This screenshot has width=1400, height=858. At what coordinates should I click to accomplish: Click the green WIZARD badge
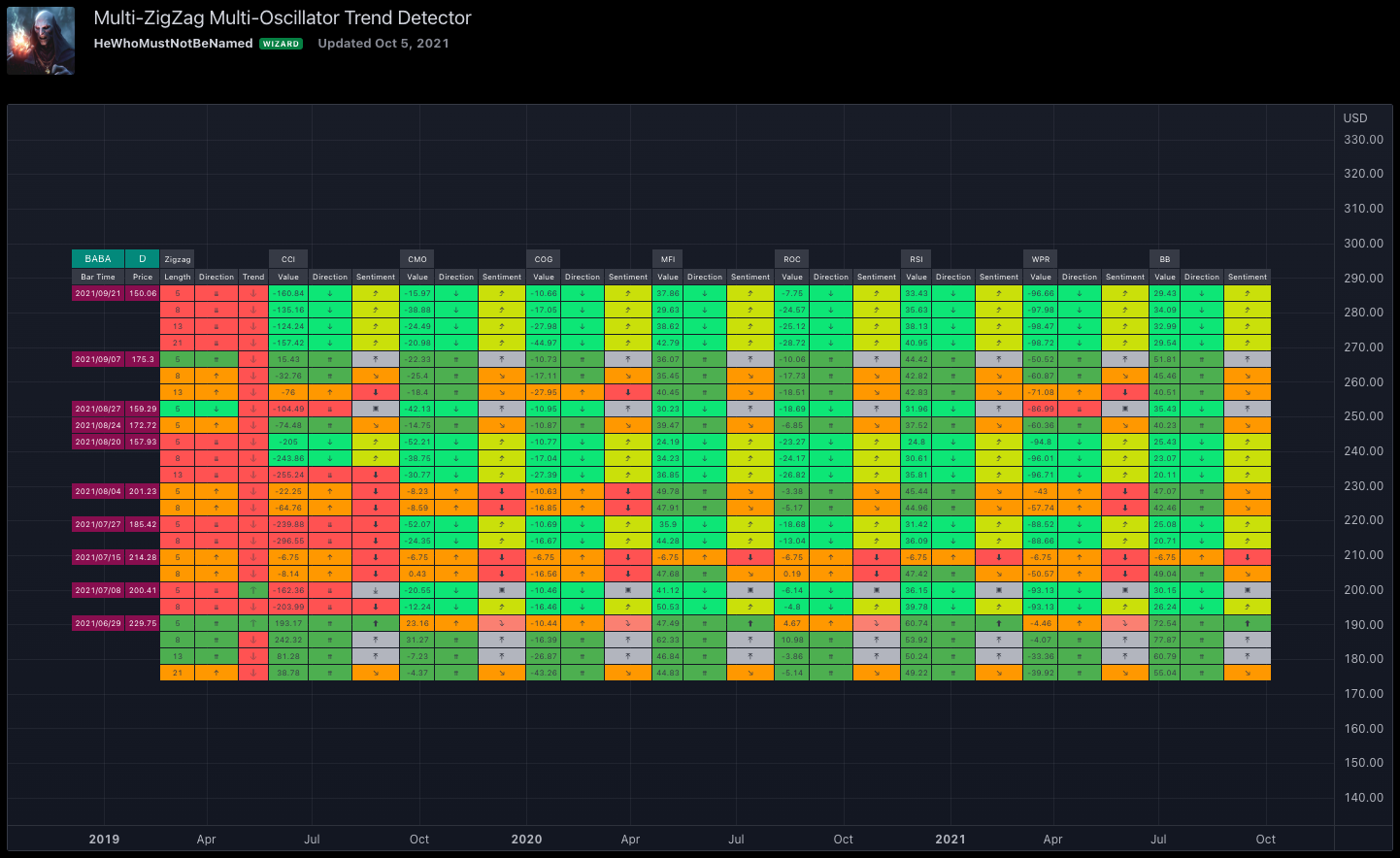(281, 44)
